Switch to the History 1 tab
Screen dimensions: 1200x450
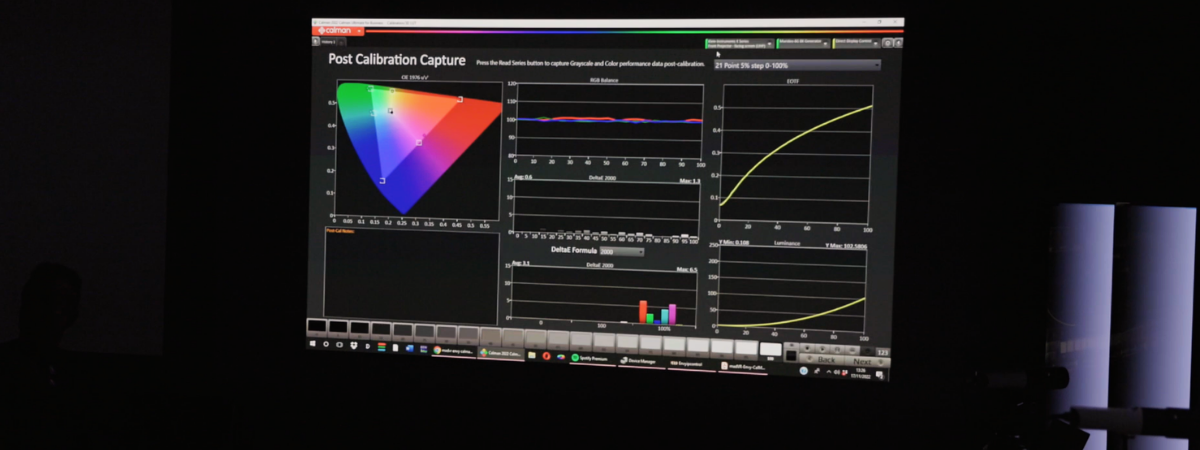coord(329,42)
